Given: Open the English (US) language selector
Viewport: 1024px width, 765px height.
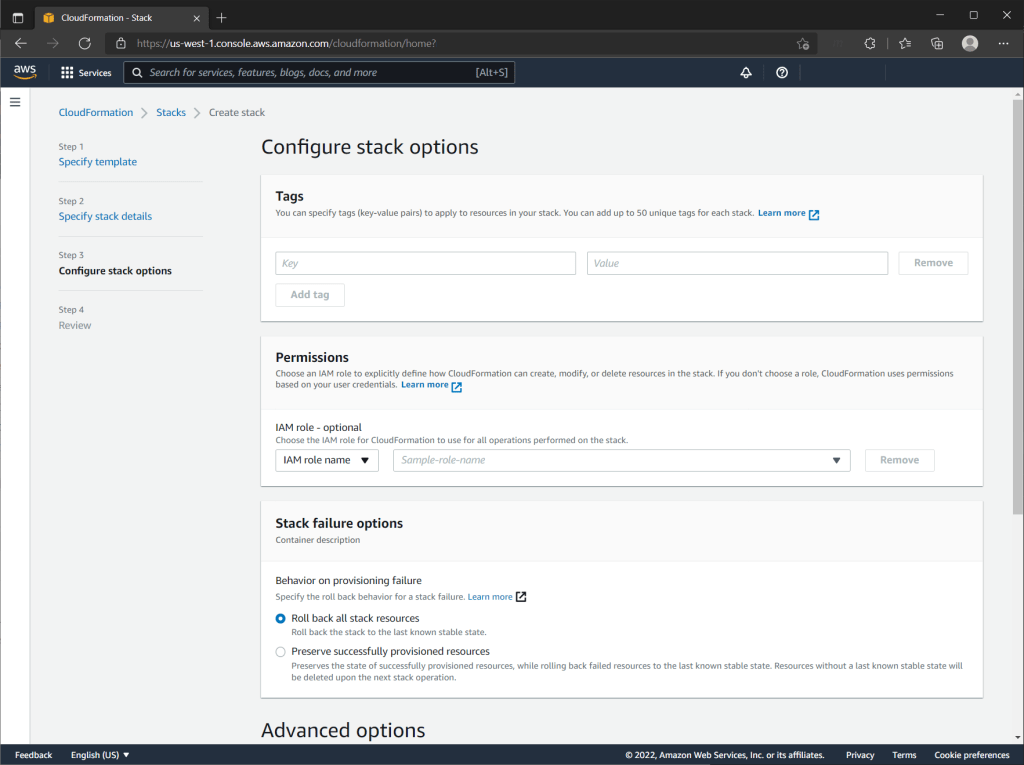Looking at the screenshot, I should click(100, 755).
